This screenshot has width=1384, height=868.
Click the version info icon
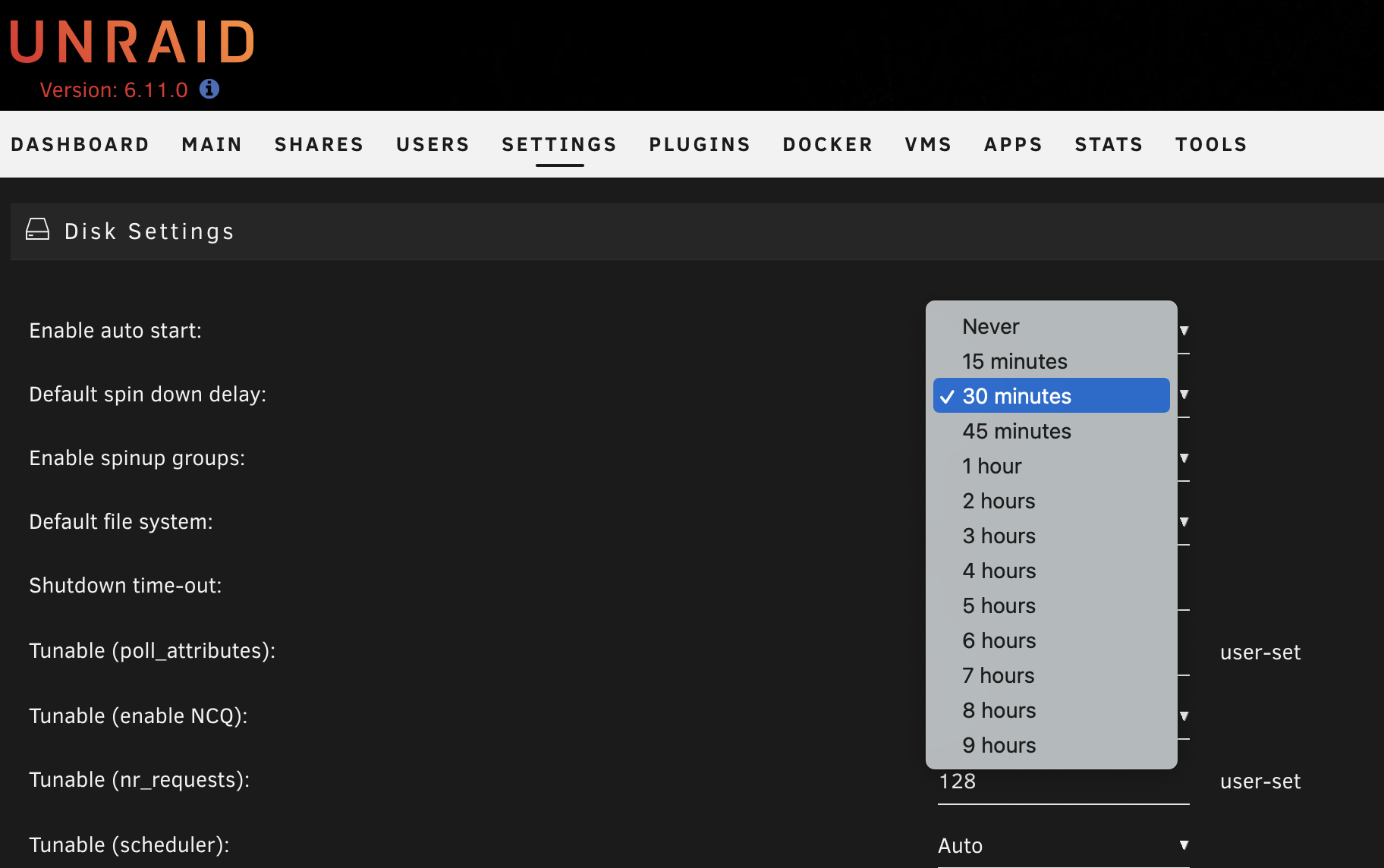pyautogui.click(x=209, y=90)
